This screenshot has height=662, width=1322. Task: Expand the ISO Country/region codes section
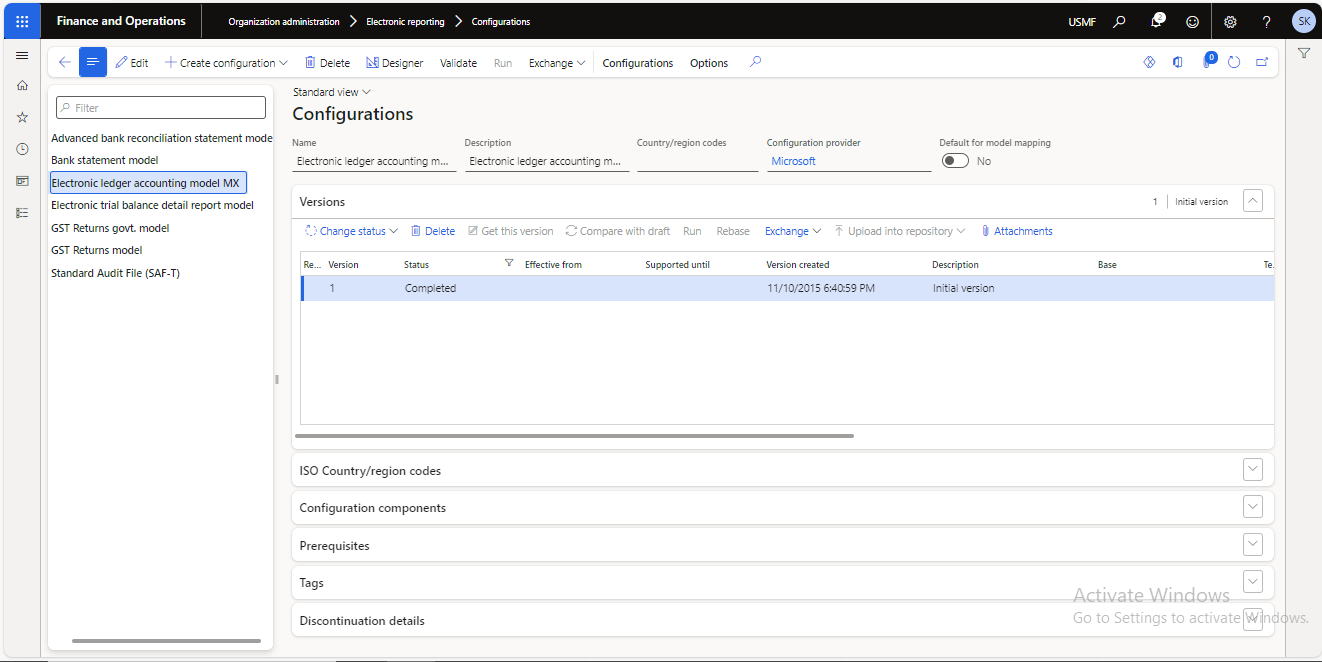coord(1253,470)
